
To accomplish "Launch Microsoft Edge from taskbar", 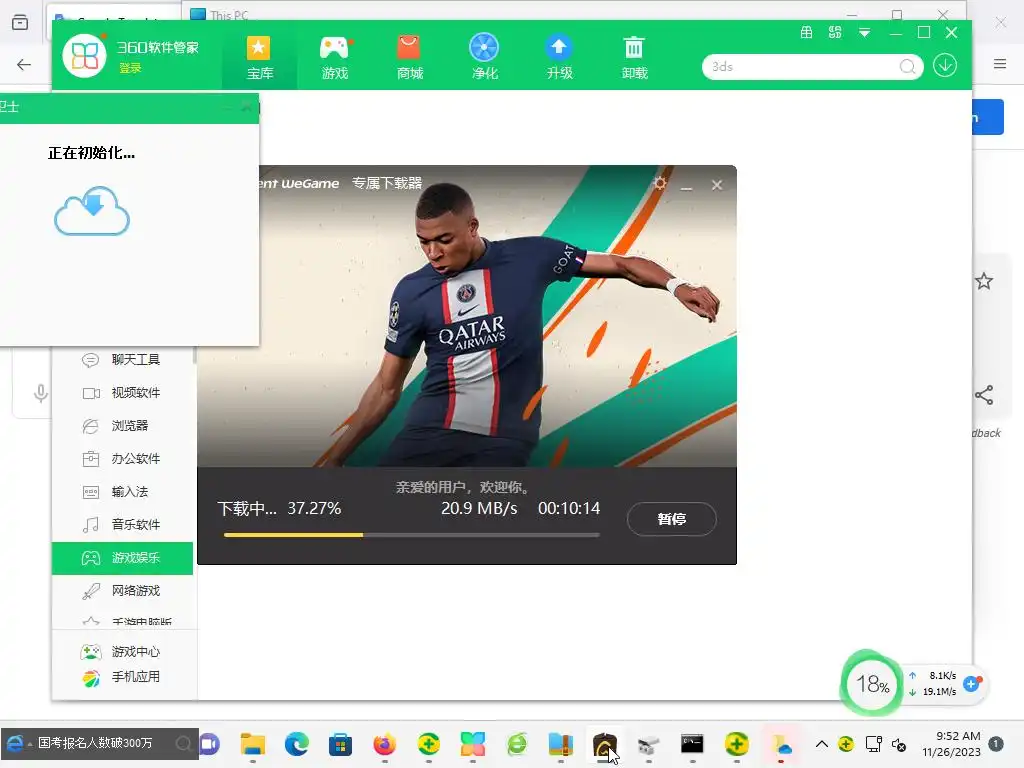I will coord(296,744).
